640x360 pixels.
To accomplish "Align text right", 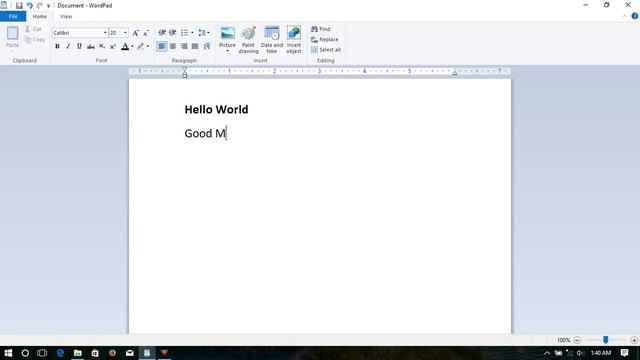I will point(184,46).
